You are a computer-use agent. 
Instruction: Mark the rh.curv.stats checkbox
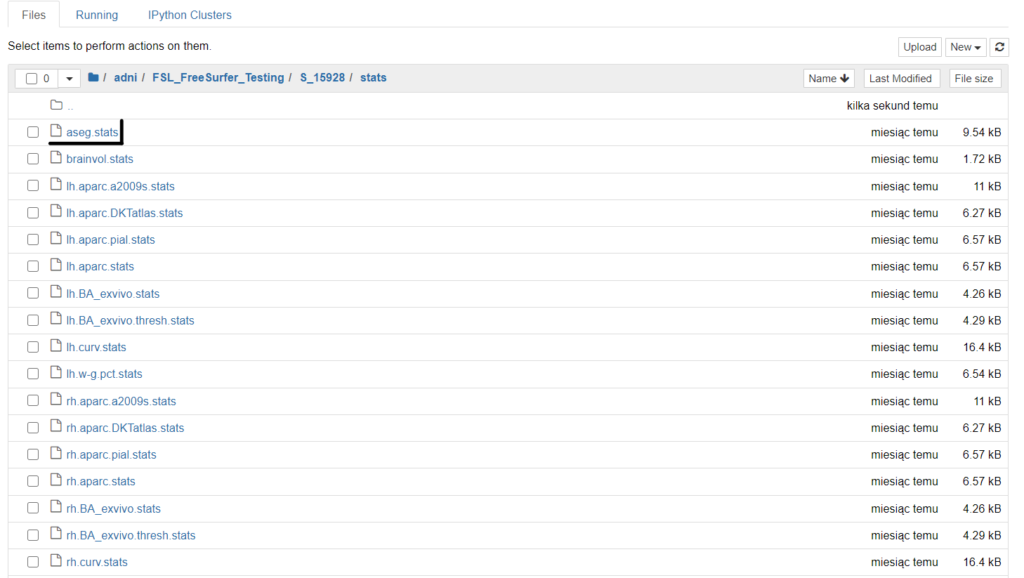tap(33, 562)
